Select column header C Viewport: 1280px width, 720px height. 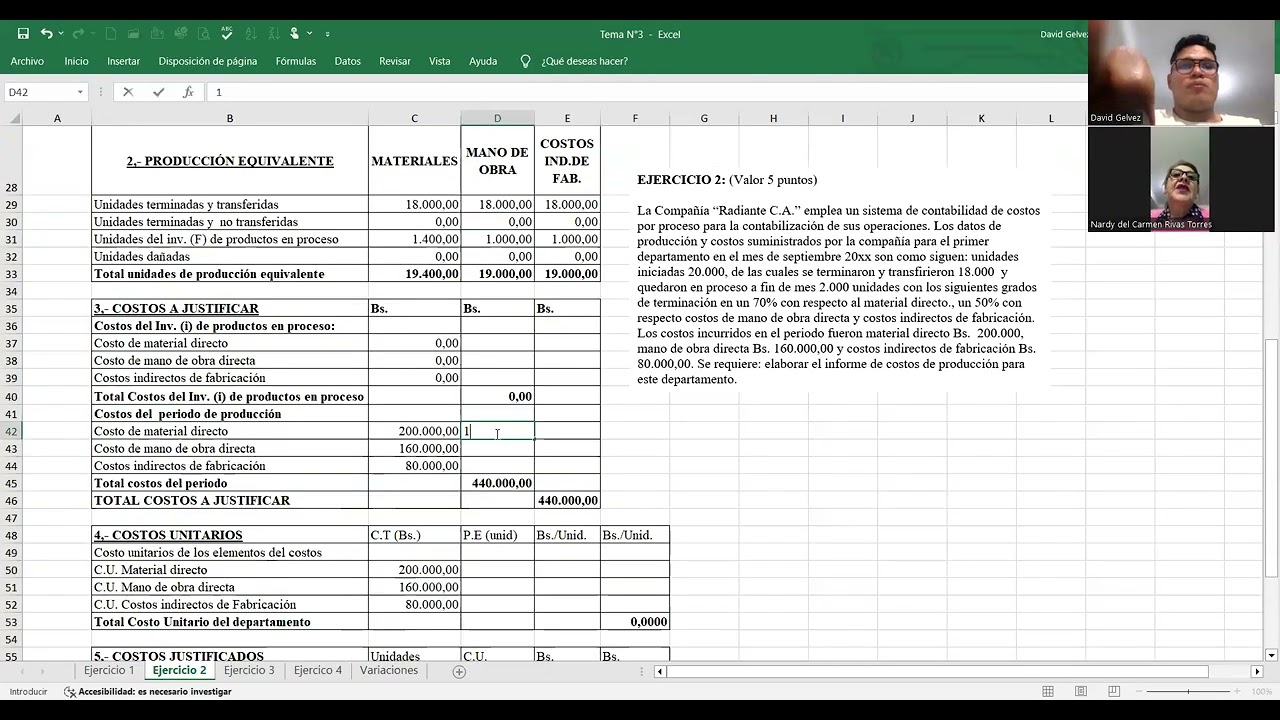[x=414, y=118]
